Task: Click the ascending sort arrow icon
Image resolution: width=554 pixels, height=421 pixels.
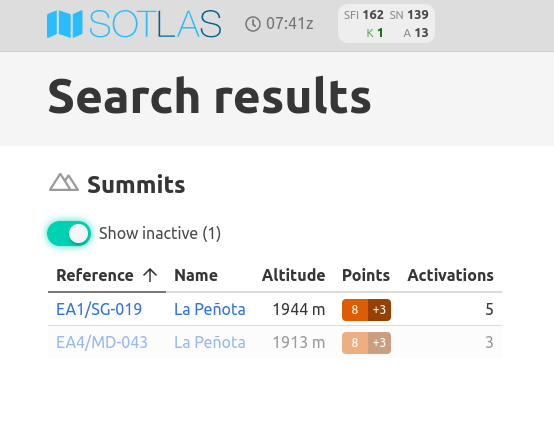Action: (150, 275)
